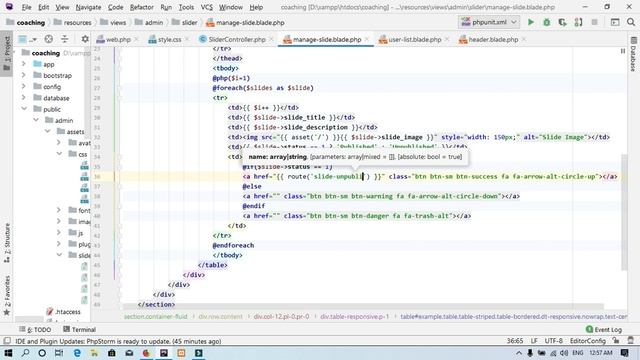This screenshot has height=360, width=640.
Task: Select the coaching project root
Action: tap(45, 53)
